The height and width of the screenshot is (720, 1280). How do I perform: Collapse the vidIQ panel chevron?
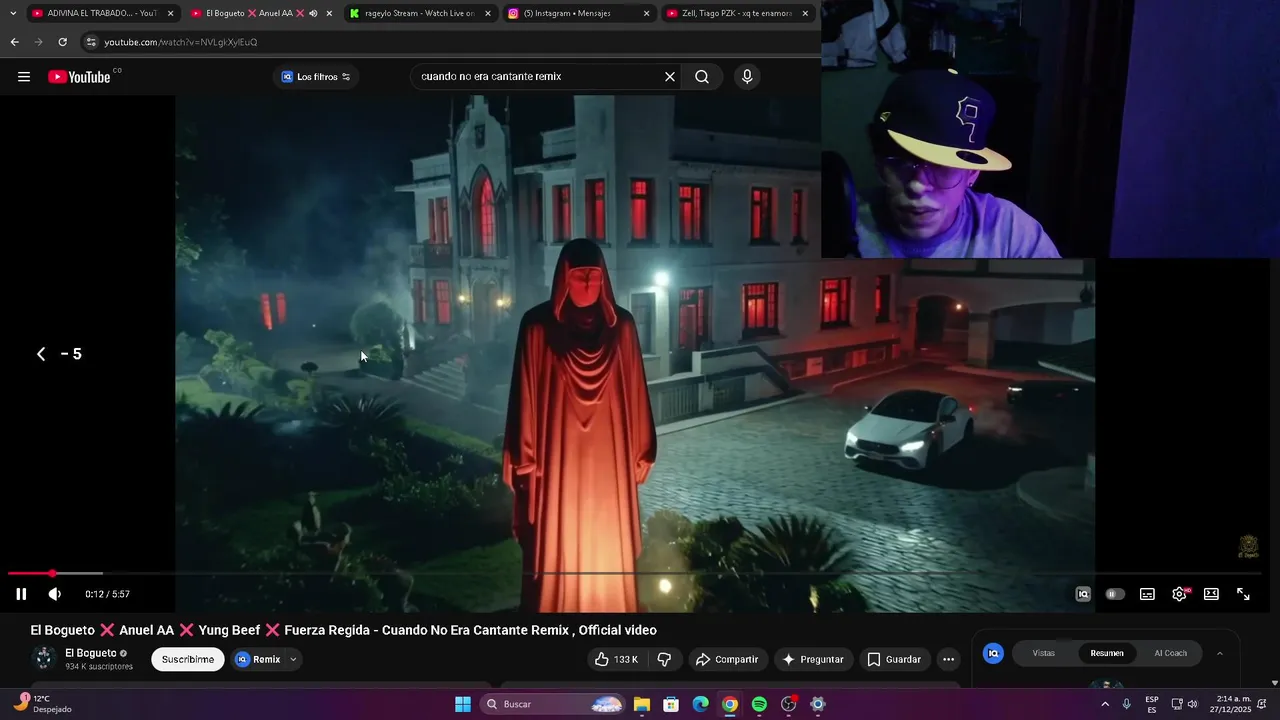pos(1219,653)
